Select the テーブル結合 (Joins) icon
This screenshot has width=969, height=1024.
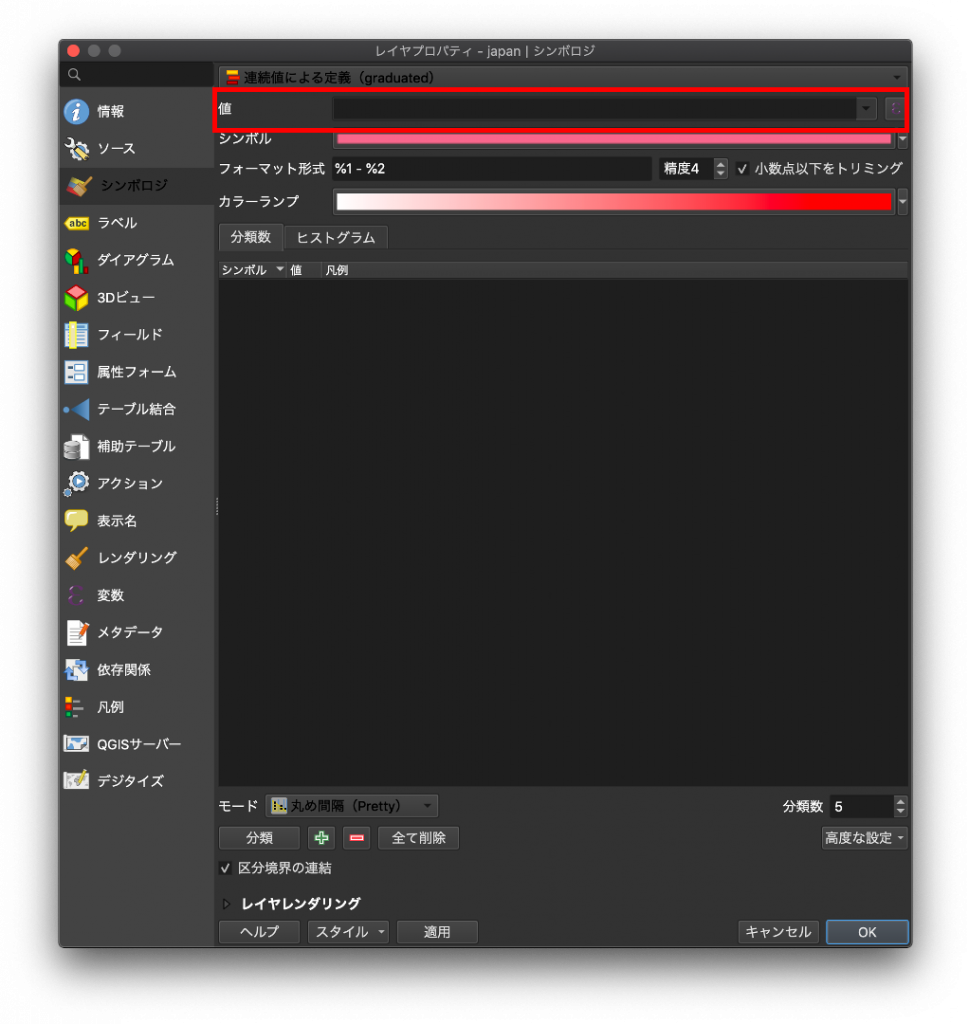[76, 409]
